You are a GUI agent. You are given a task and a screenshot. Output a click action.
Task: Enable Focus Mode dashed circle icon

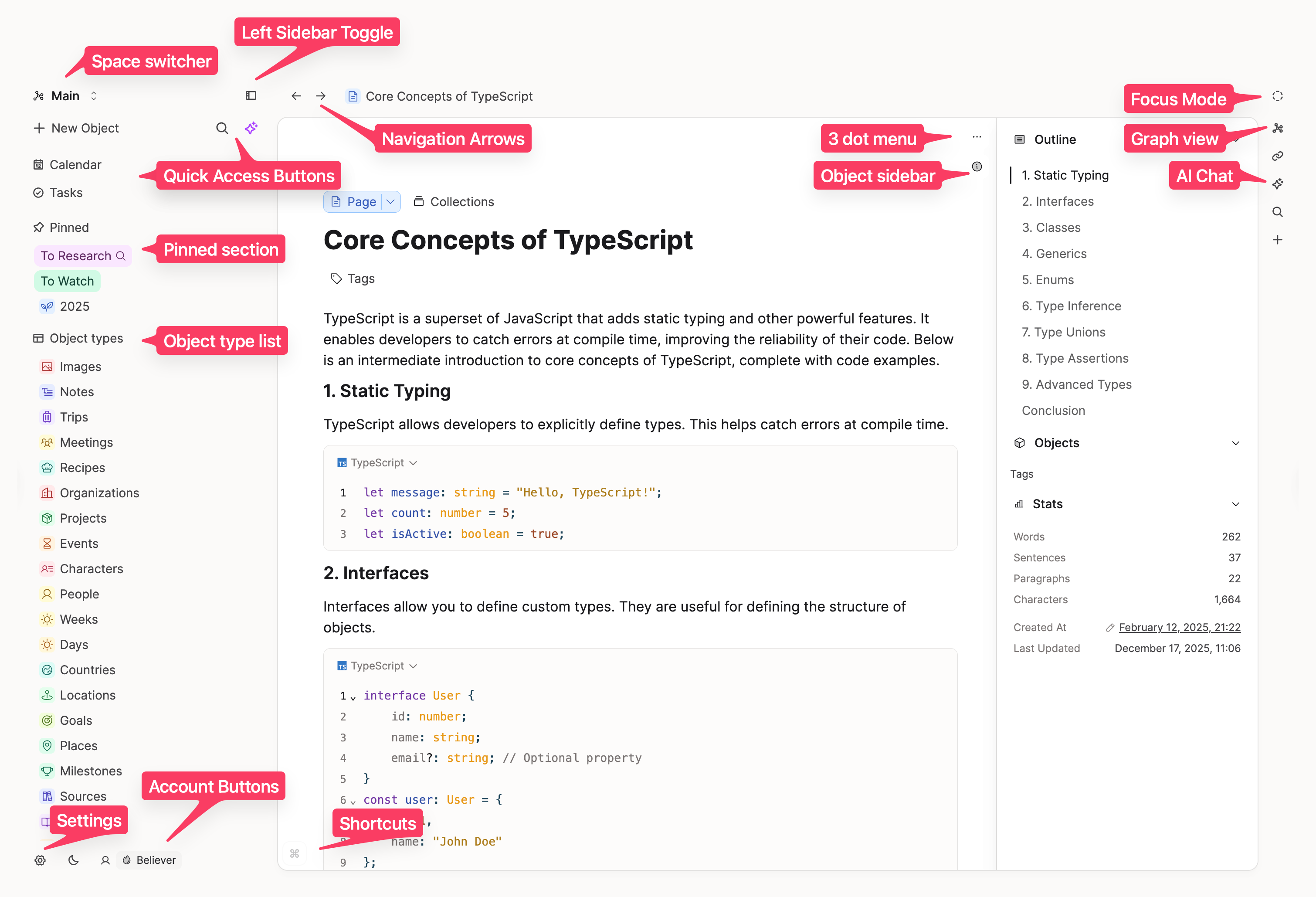tap(1277, 96)
